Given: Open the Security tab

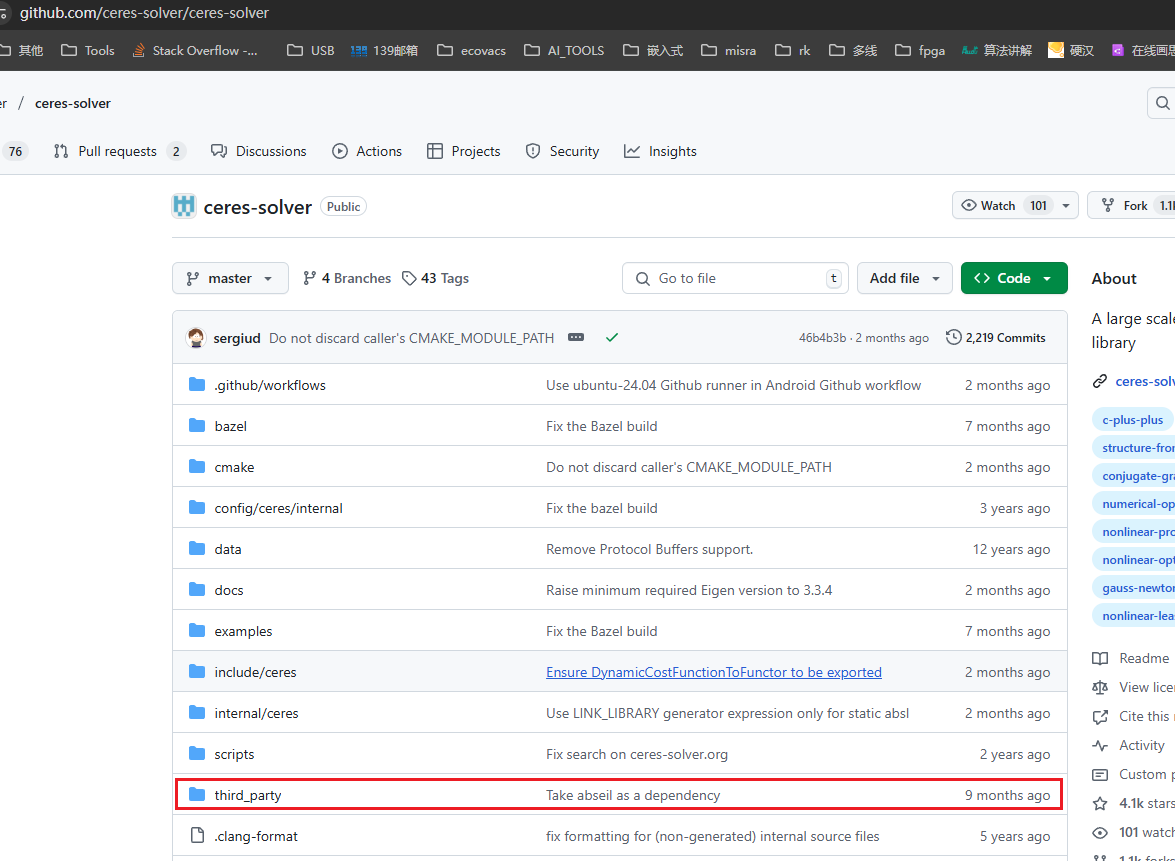Looking at the screenshot, I should [563, 151].
